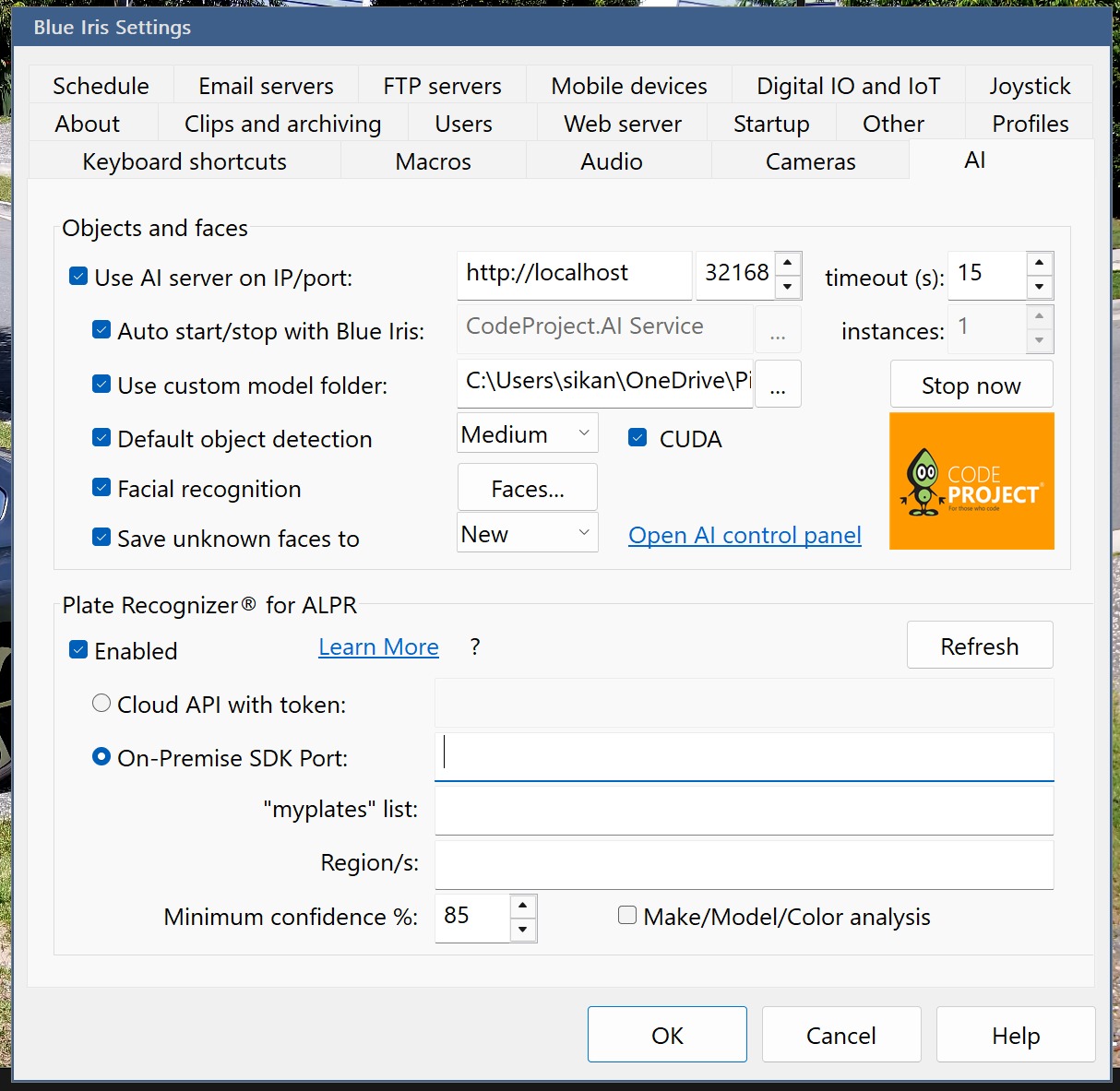The width and height of the screenshot is (1120, 1091).
Task: Open the Medium detection mode dropdown
Action: (x=528, y=433)
